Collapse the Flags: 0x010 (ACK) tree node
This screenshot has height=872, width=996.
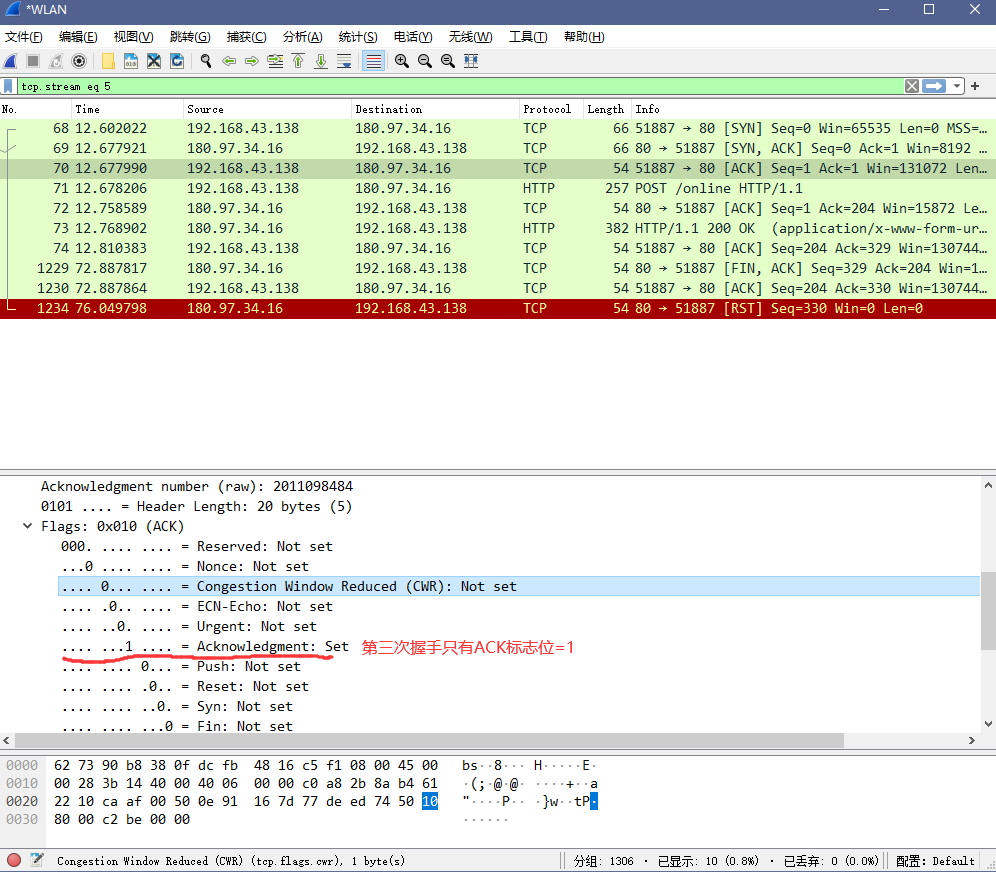click(27, 525)
